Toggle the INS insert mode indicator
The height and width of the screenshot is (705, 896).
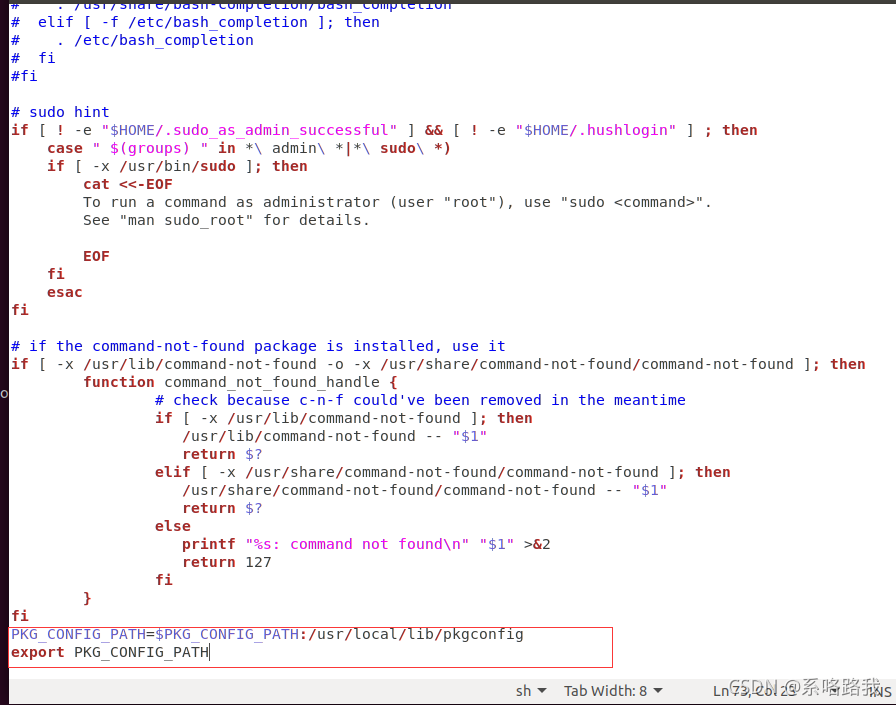tap(880, 691)
